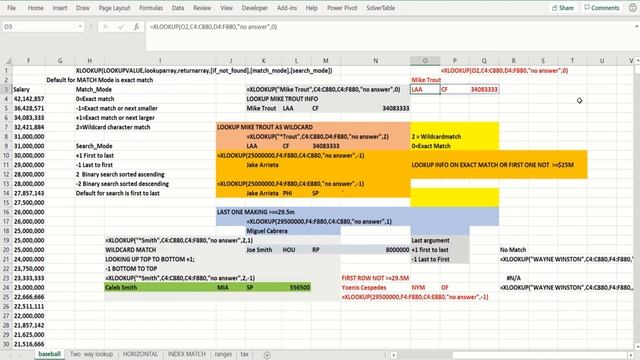640x360 pixels.
Task: Select column O header
Action: pos(425,61)
